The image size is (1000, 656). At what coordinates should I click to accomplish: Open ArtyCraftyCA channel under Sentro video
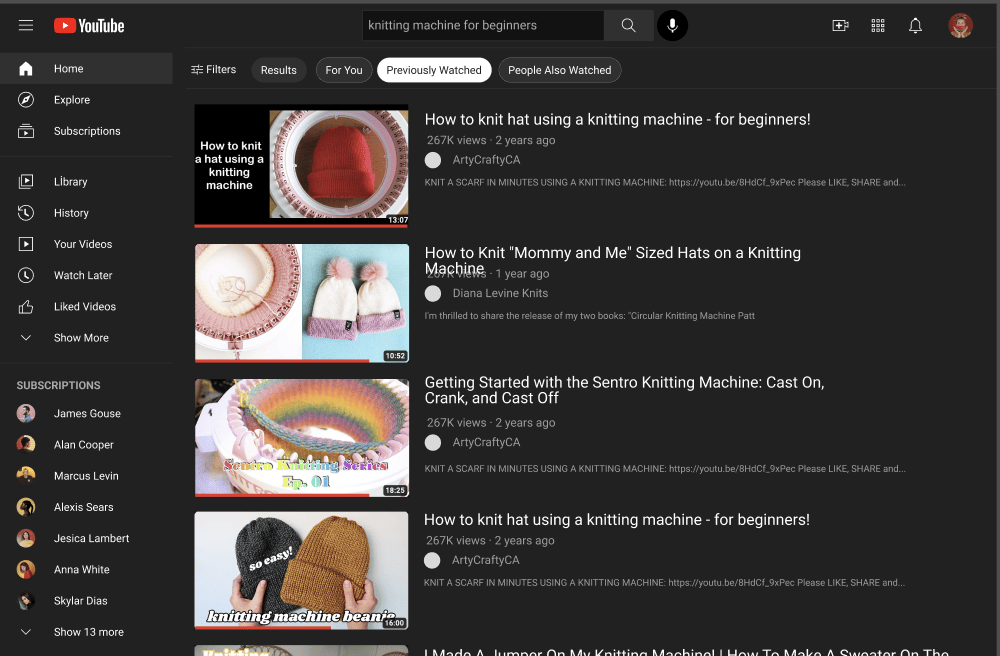pos(486,442)
